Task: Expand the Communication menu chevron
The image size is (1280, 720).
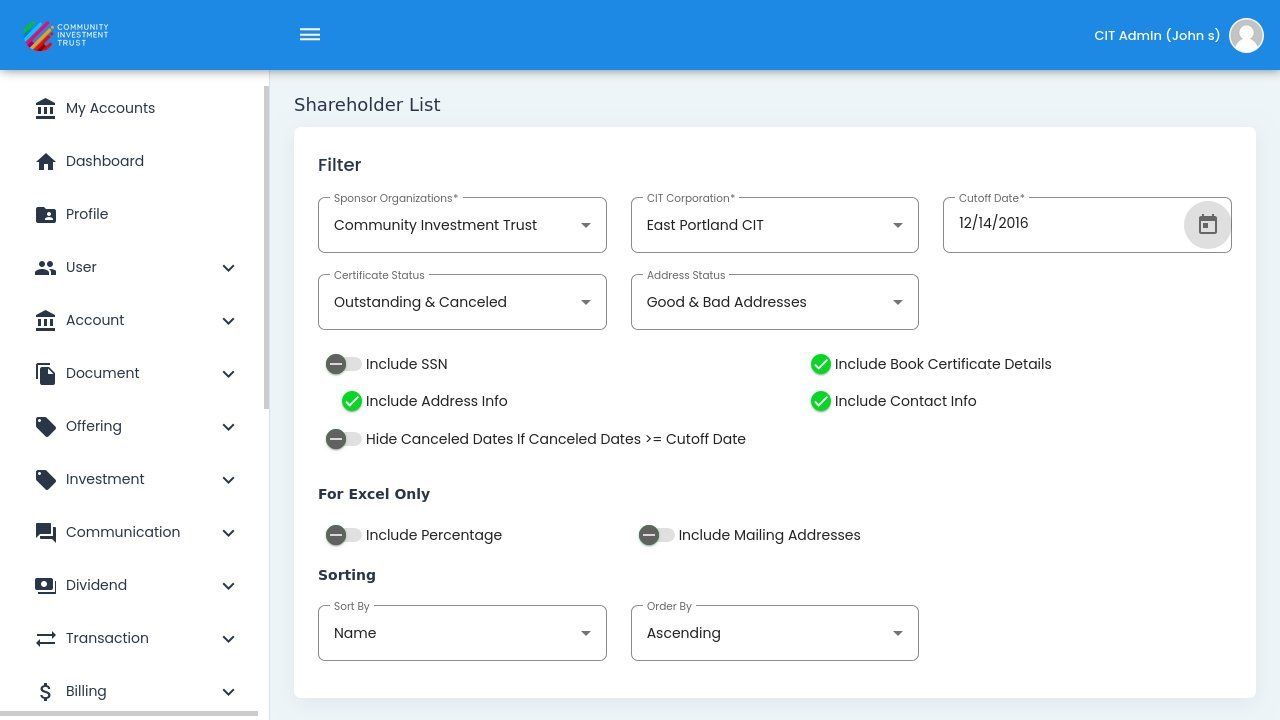Action: tap(228, 533)
